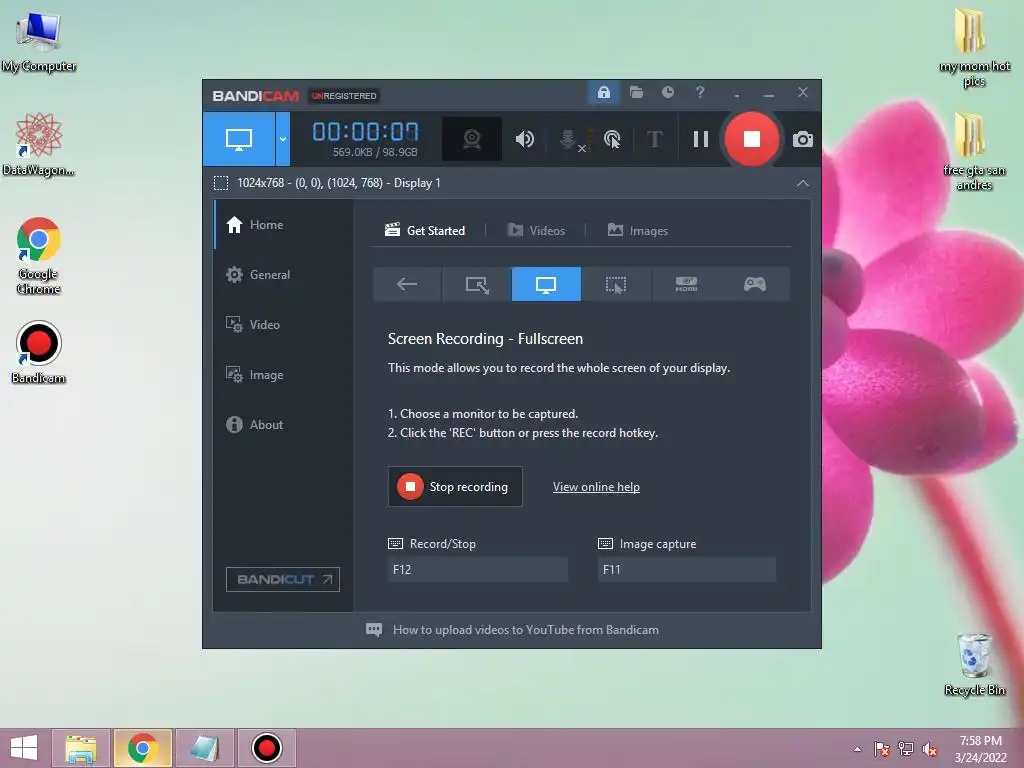Select game recording gamepad icon
Image resolution: width=1024 pixels, height=768 pixels.
coord(755,284)
